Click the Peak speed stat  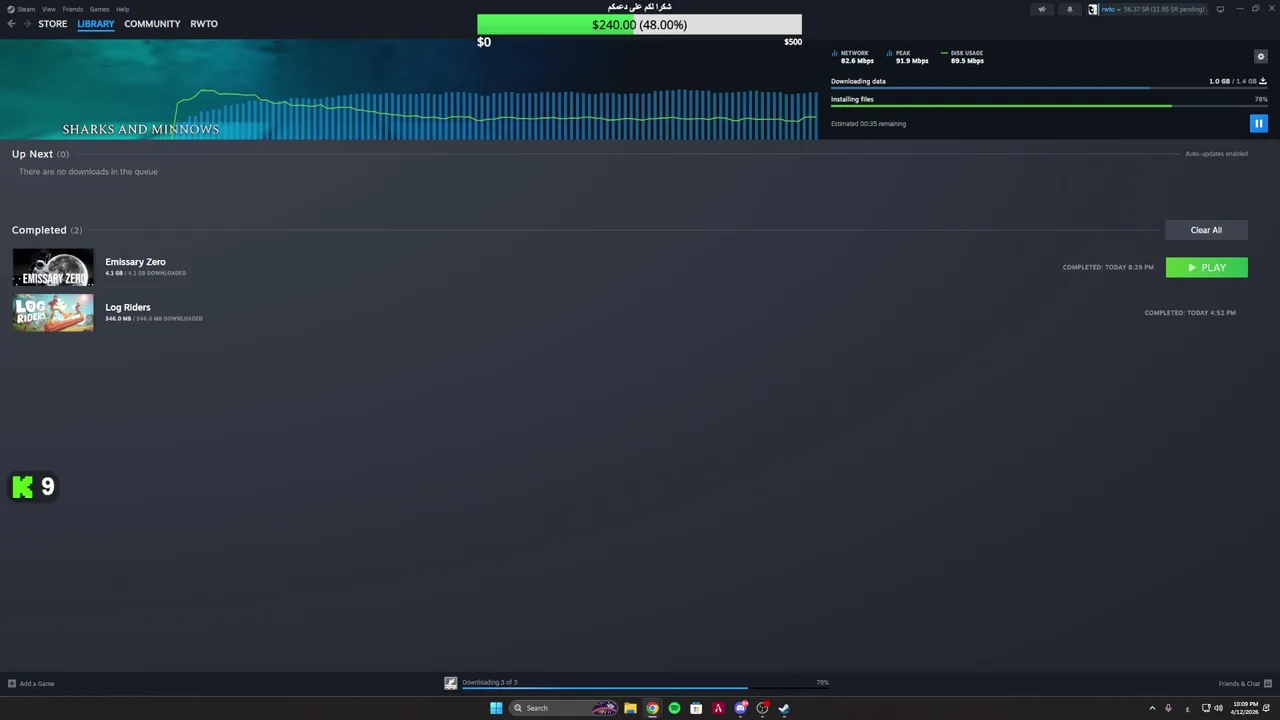[908, 57]
